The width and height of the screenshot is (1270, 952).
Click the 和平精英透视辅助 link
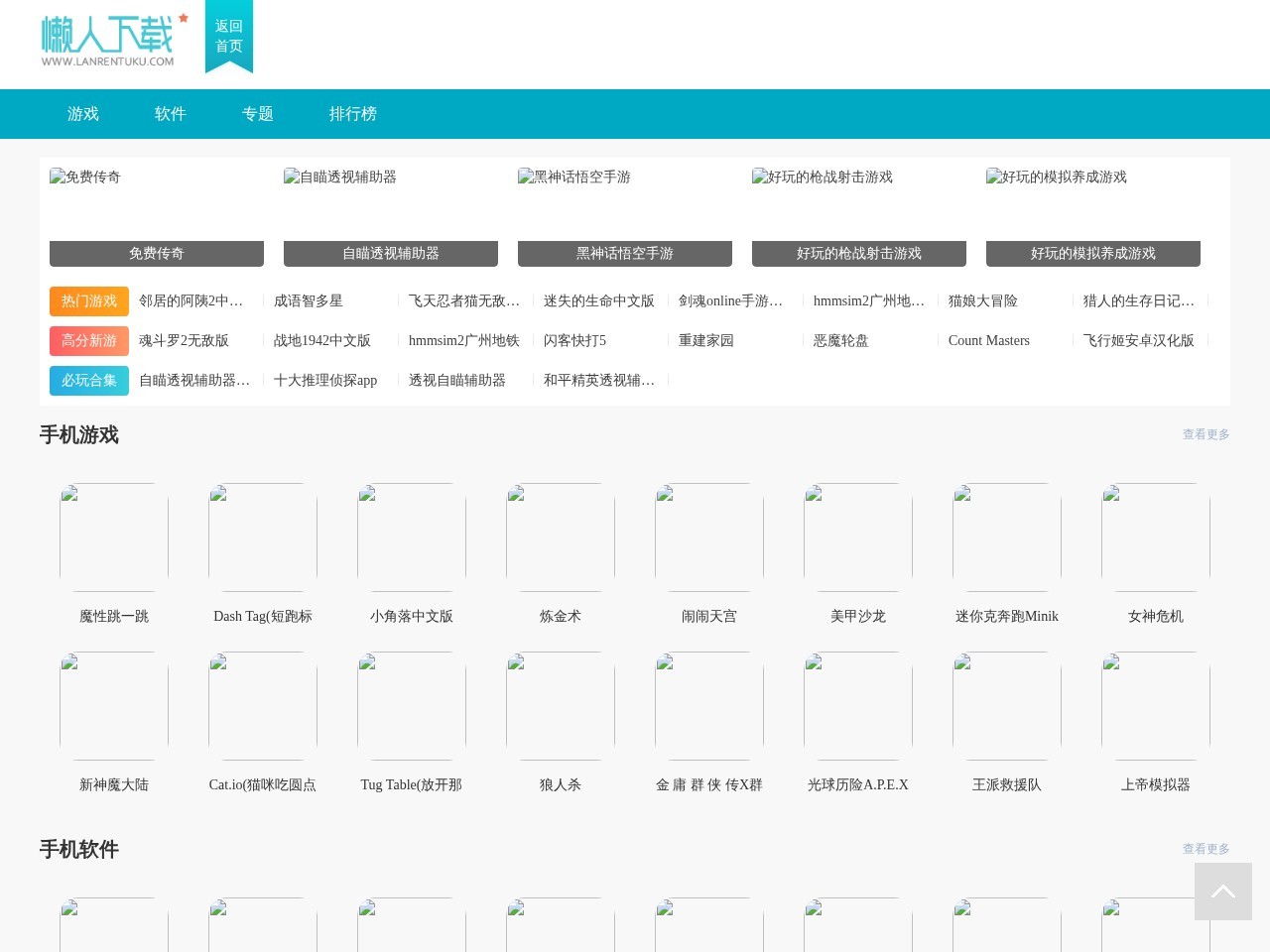click(599, 380)
